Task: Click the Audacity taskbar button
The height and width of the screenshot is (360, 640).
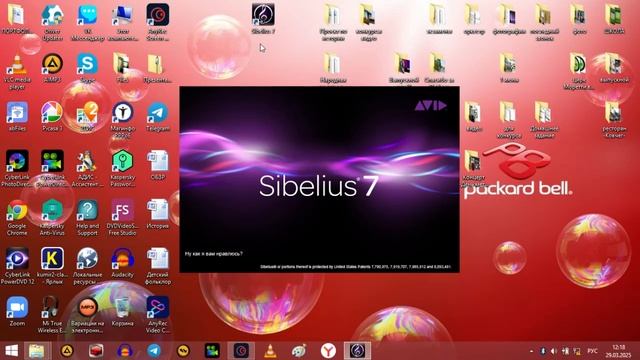Action: 124,351
